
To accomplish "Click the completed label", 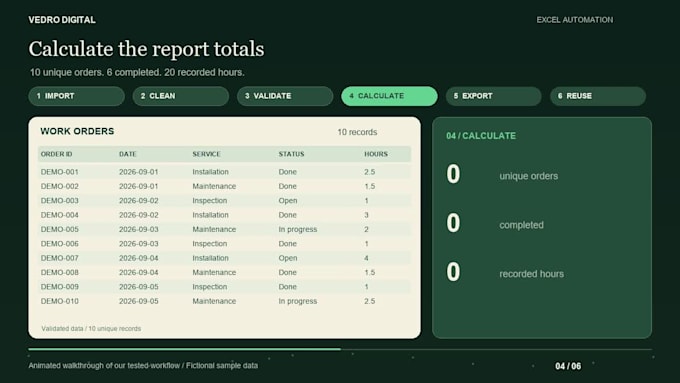I will [521, 225].
